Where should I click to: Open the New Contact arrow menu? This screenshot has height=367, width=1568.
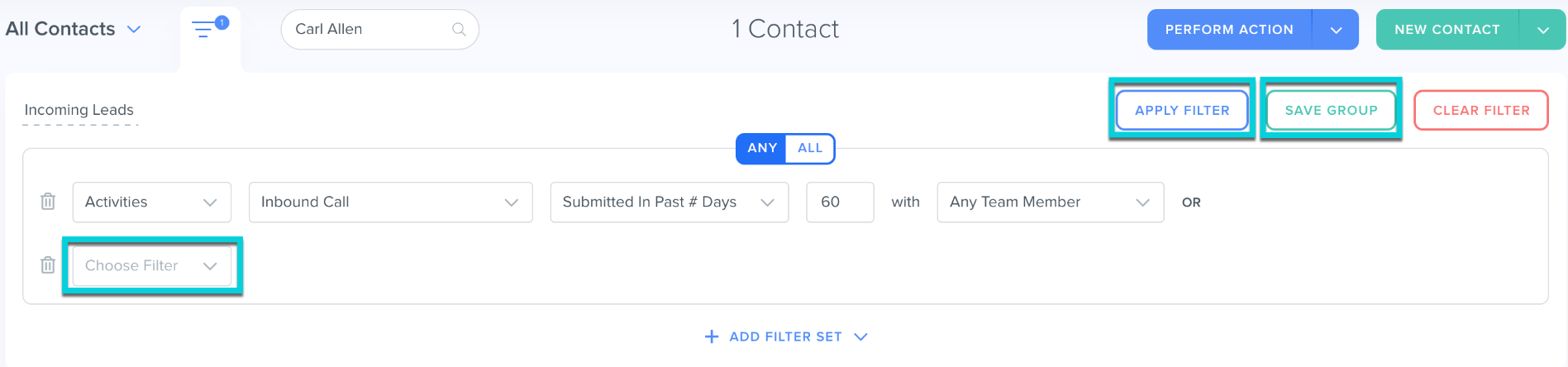point(1542,30)
